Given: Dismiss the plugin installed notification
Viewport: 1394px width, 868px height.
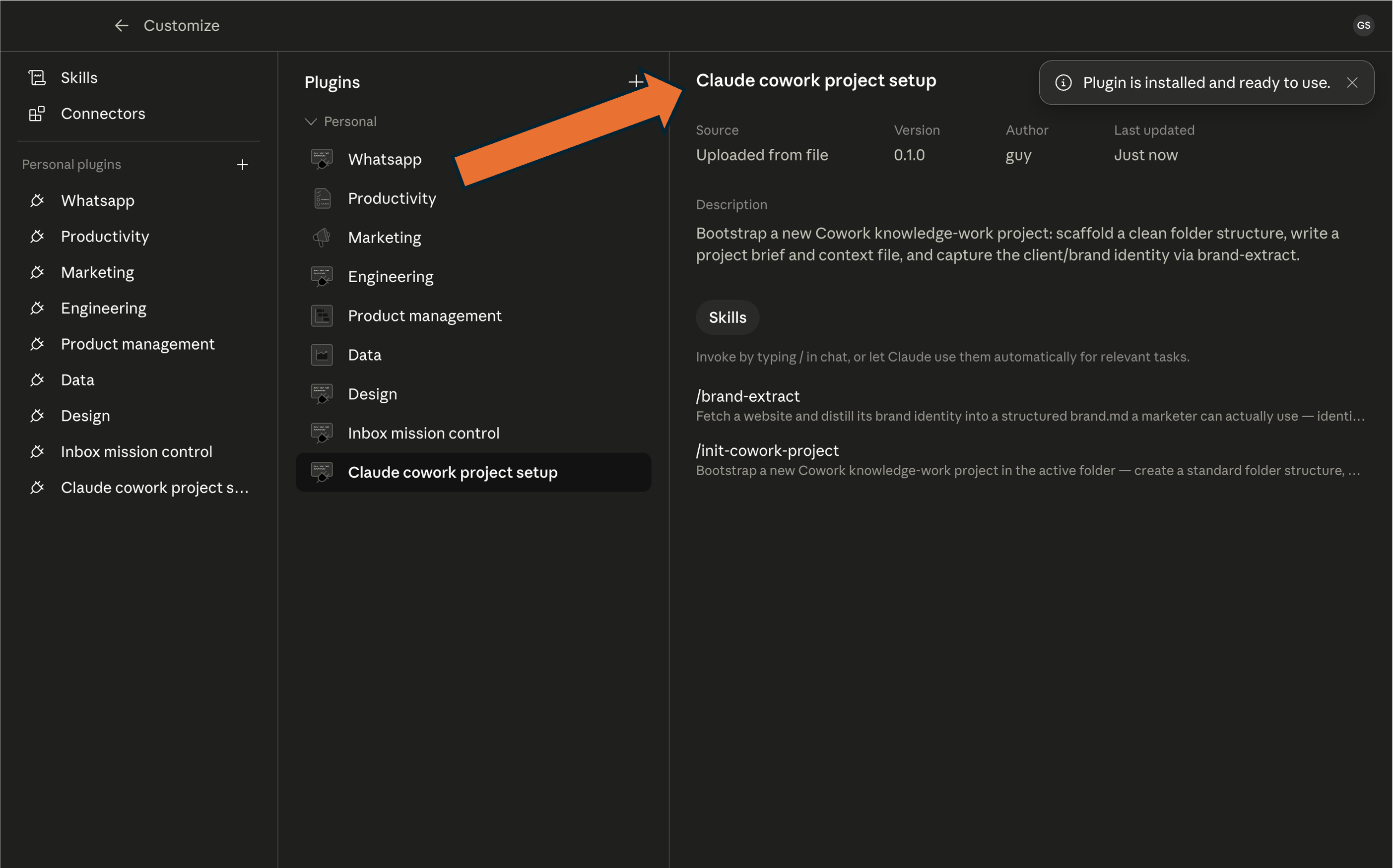Looking at the screenshot, I should 1352,83.
